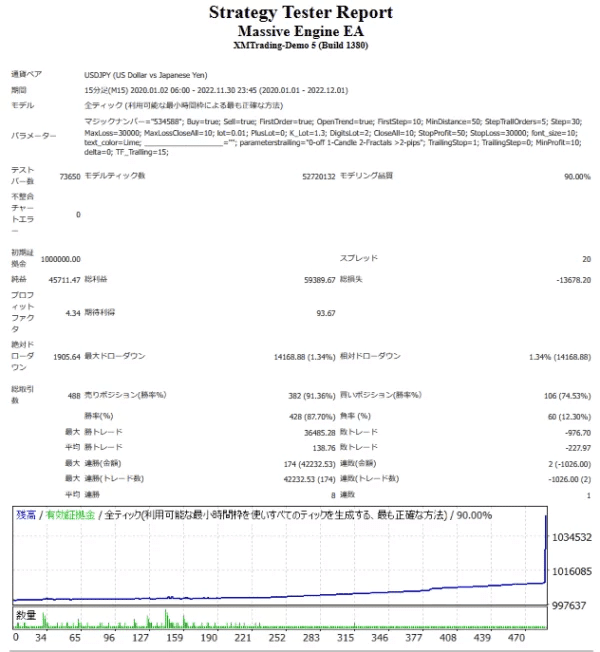
Task: Click the "Strategy Tester Report" heading
Action: pyautogui.click(x=300, y=12)
